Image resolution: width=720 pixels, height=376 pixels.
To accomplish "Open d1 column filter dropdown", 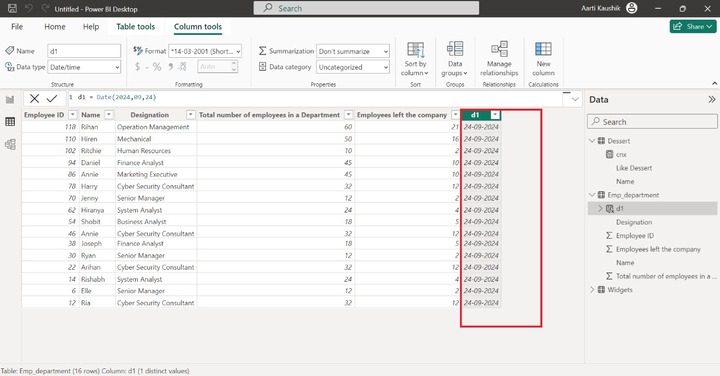I will pyautogui.click(x=495, y=115).
